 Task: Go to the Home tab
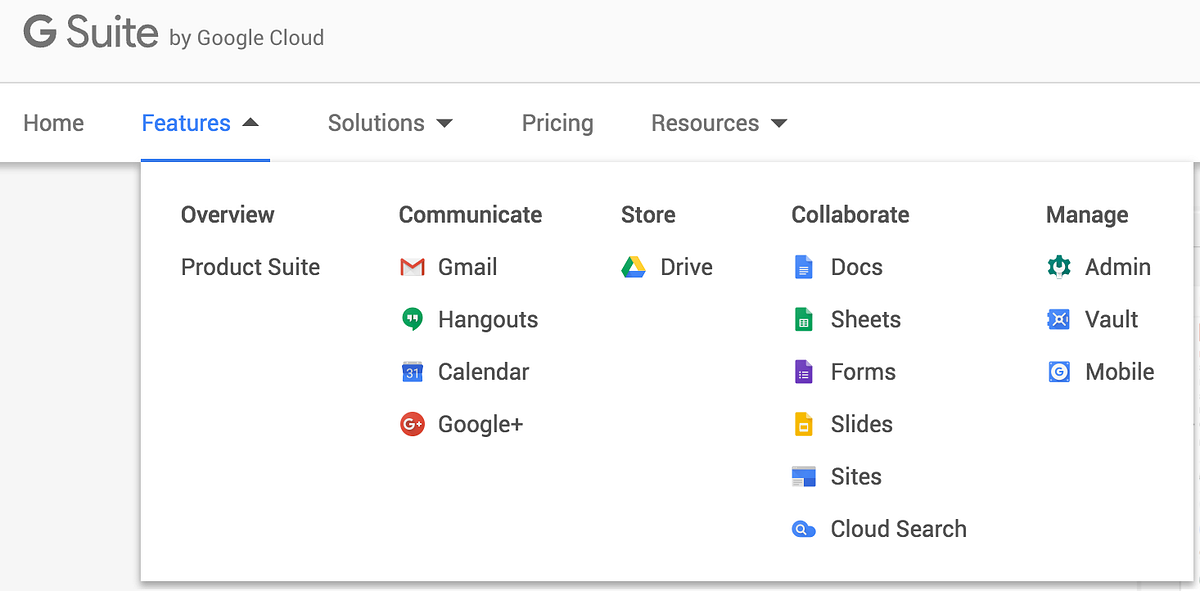coord(54,123)
